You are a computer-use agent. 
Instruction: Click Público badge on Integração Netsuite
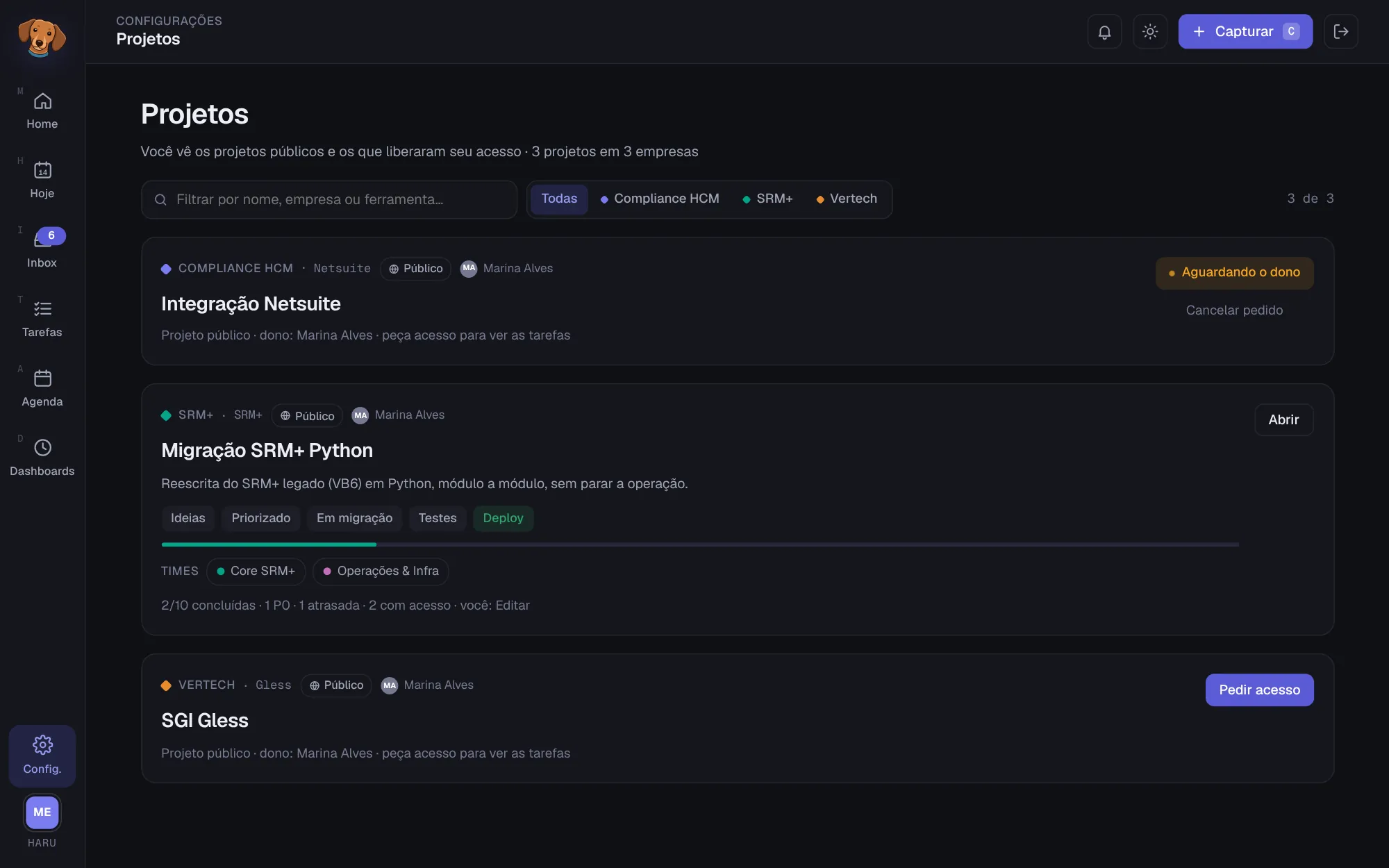click(415, 269)
